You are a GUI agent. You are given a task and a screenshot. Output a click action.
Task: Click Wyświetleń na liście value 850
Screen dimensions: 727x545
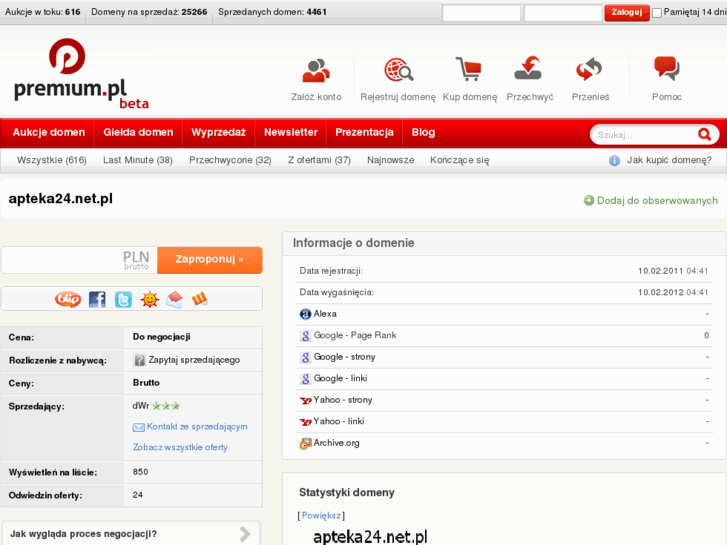[140, 472]
